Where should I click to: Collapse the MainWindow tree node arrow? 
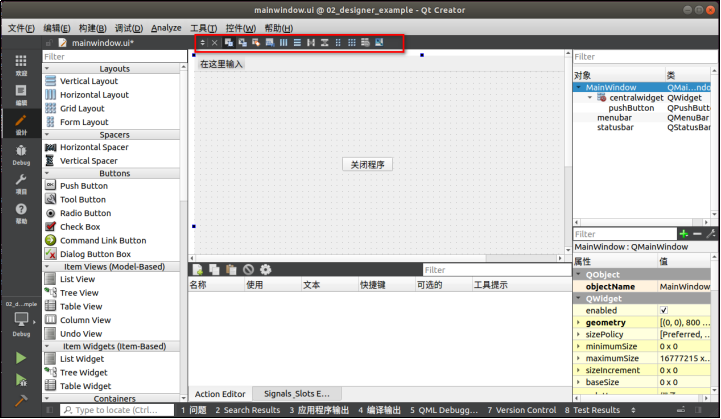click(x=579, y=87)
